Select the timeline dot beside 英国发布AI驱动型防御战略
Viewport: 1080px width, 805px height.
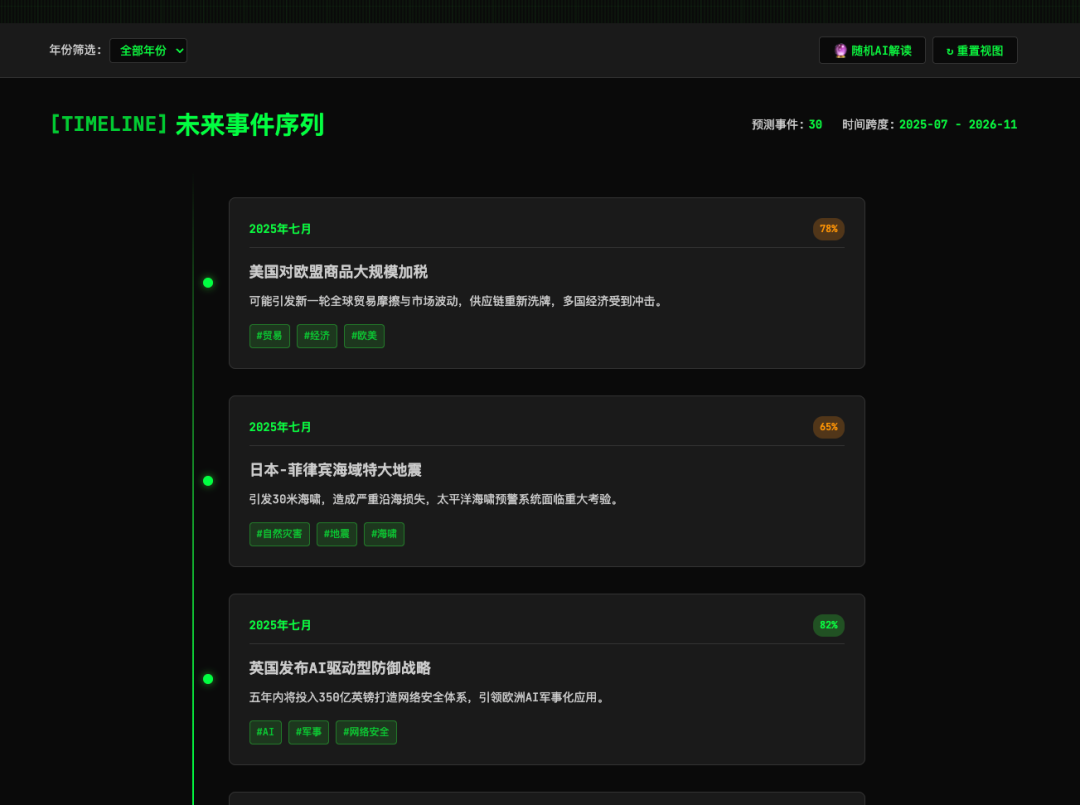coord(208,679)
